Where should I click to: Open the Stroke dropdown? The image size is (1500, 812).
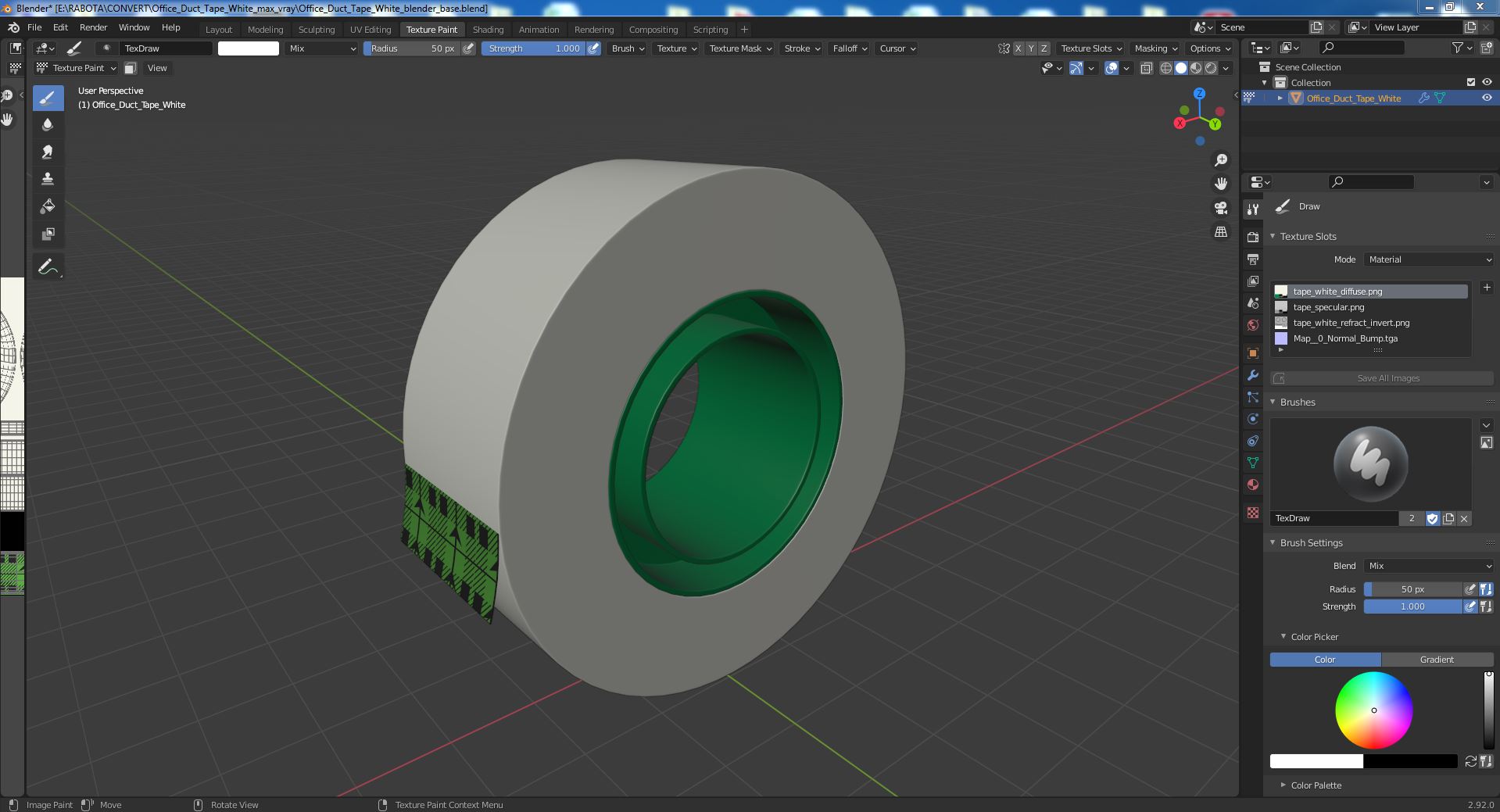802,48
